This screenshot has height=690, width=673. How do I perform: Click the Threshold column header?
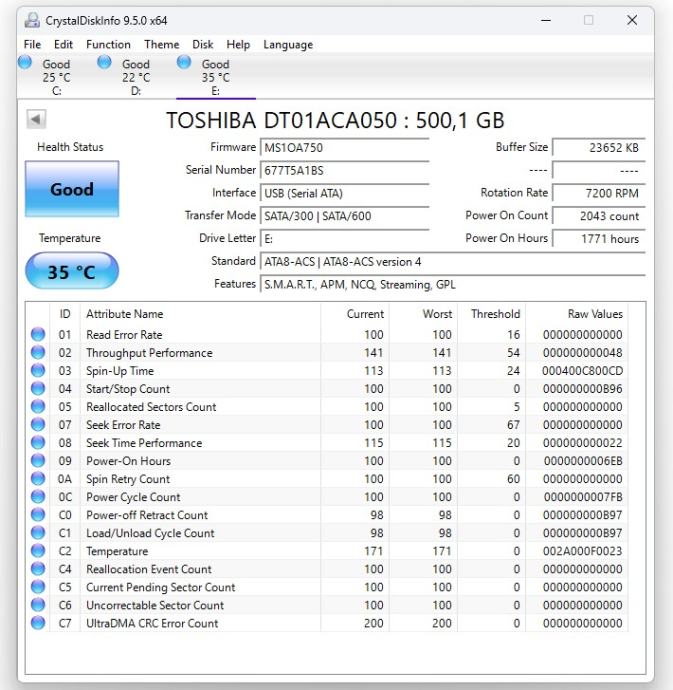pyautogui.click(x=492, y=314)
